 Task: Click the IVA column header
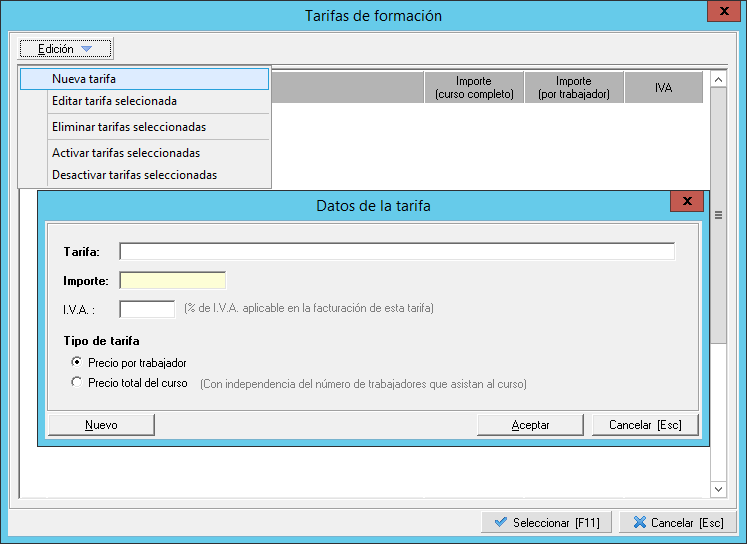point(663,87)
